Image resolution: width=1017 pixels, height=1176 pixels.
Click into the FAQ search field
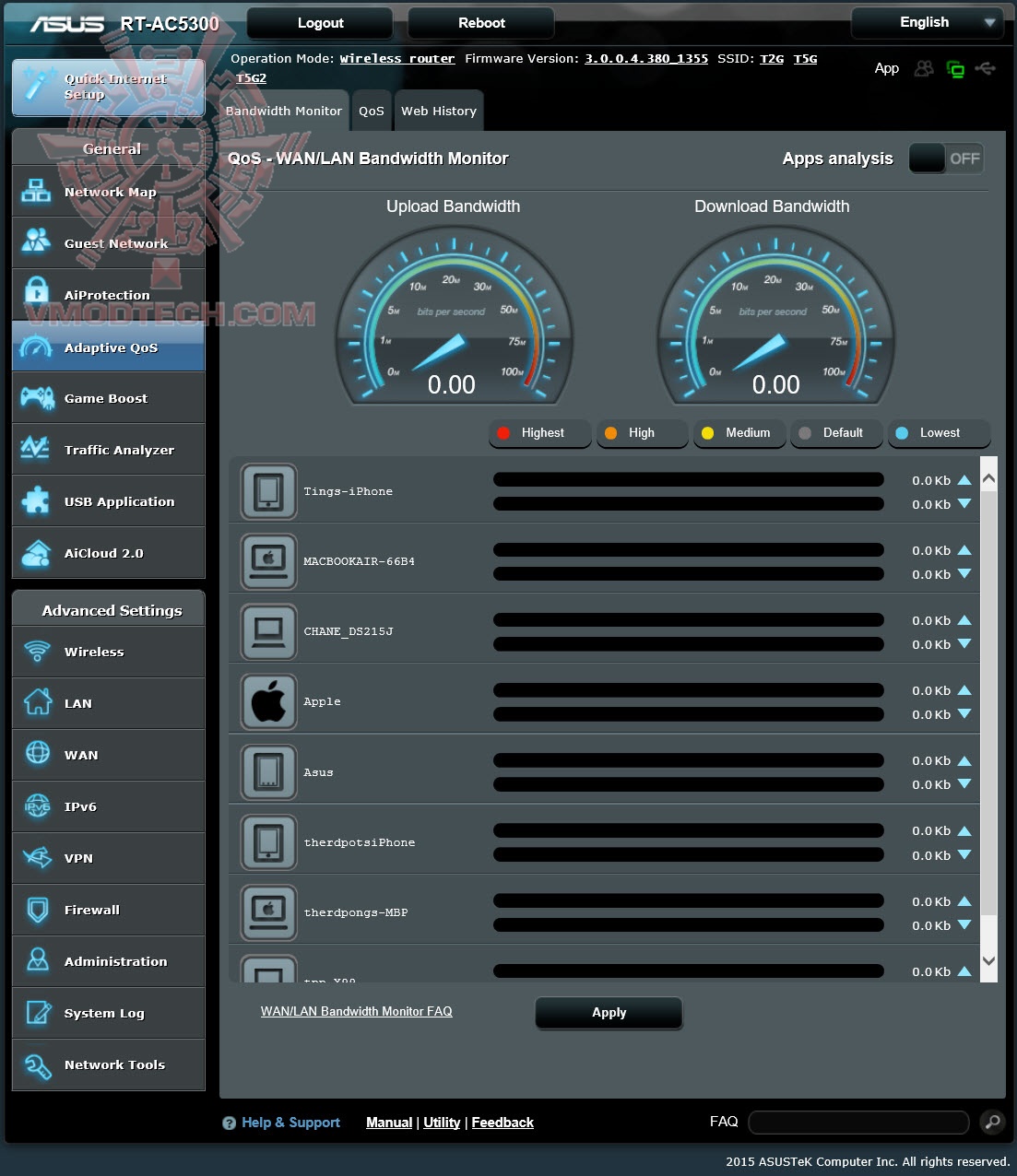point(858,1122)
